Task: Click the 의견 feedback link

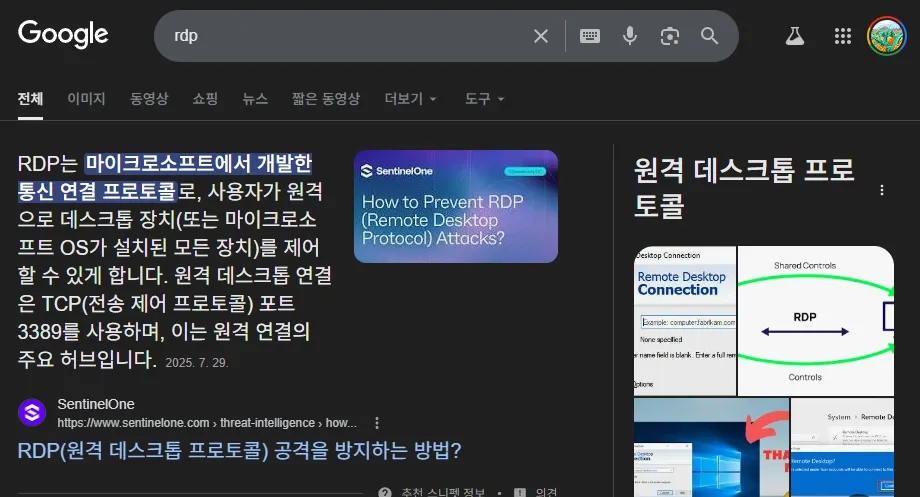Action: (546, 492)
